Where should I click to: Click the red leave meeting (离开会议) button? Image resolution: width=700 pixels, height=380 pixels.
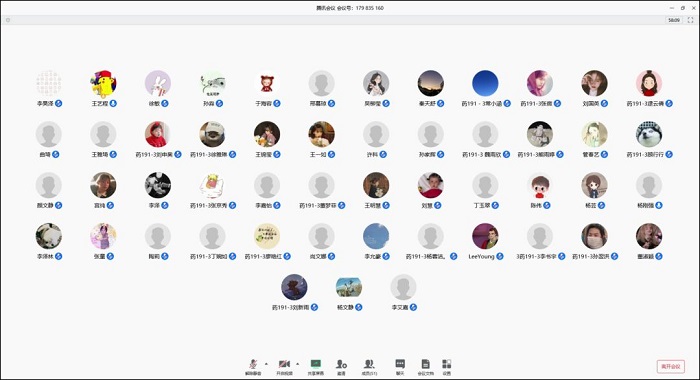point(671,367)
